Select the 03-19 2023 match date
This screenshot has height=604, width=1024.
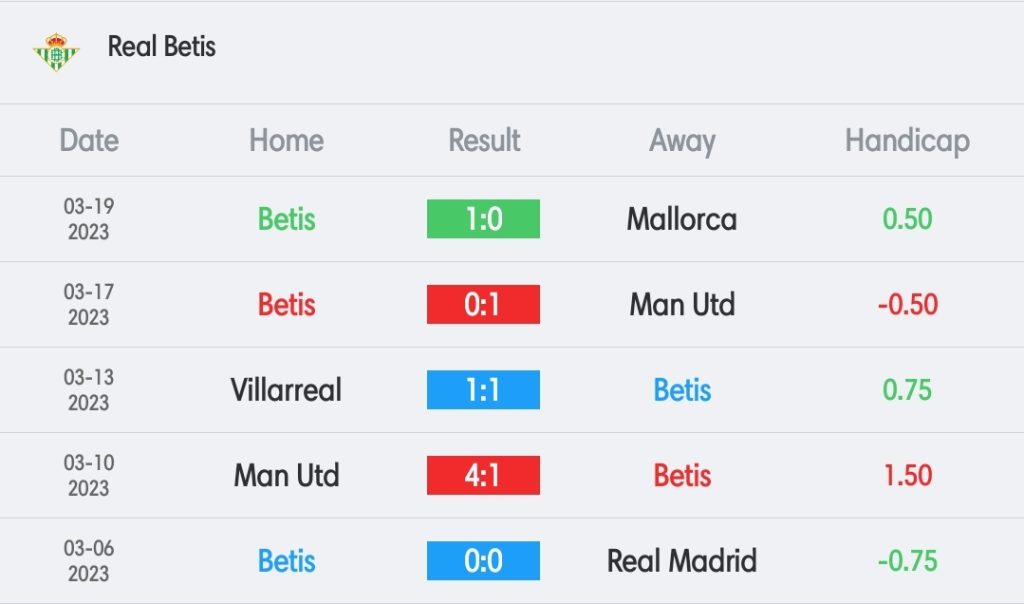(x=89, y=219)
